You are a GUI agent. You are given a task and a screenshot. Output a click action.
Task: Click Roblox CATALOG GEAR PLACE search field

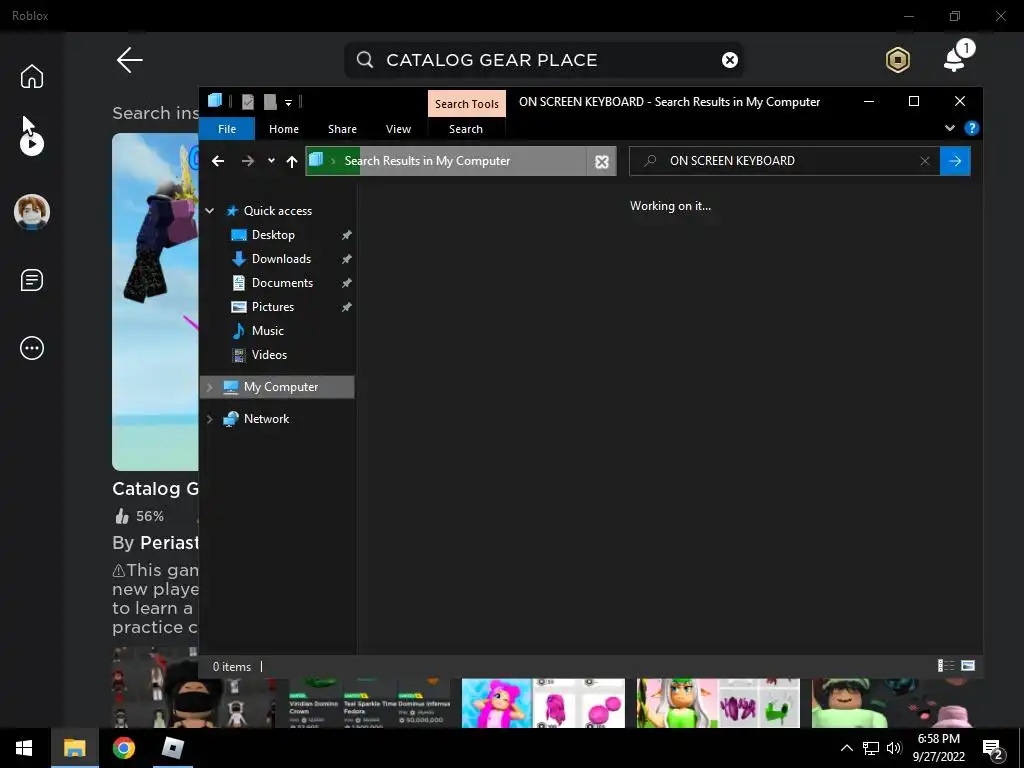tap(543, 60)
